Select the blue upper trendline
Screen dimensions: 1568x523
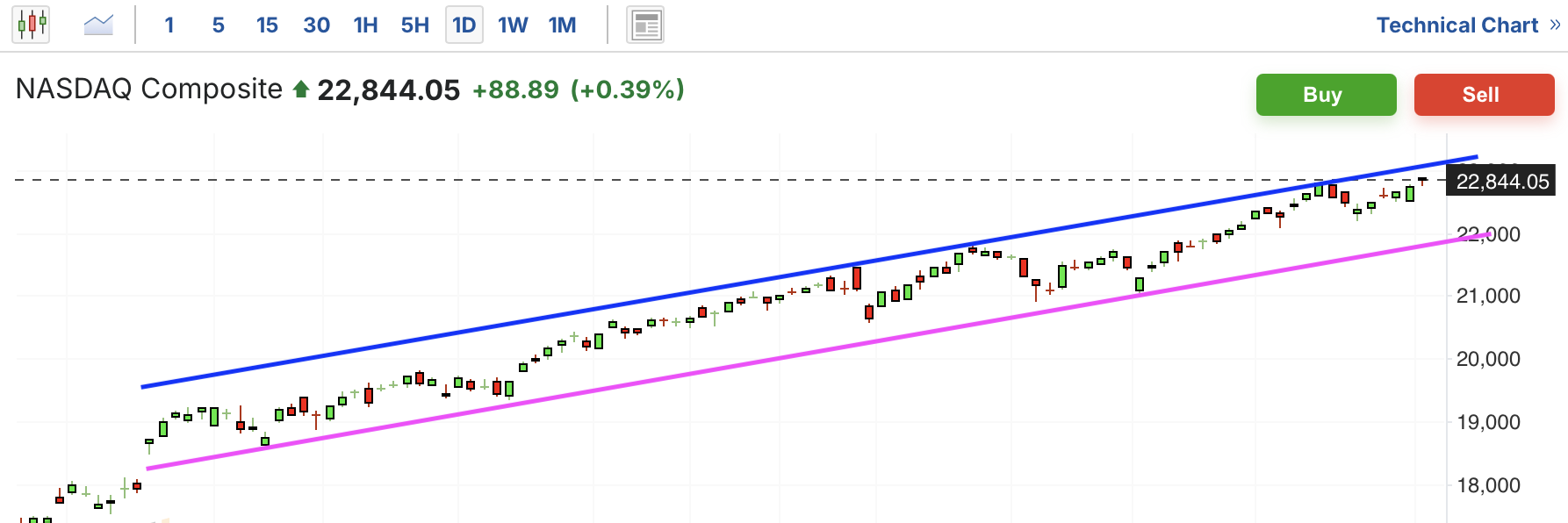[809, 272]
